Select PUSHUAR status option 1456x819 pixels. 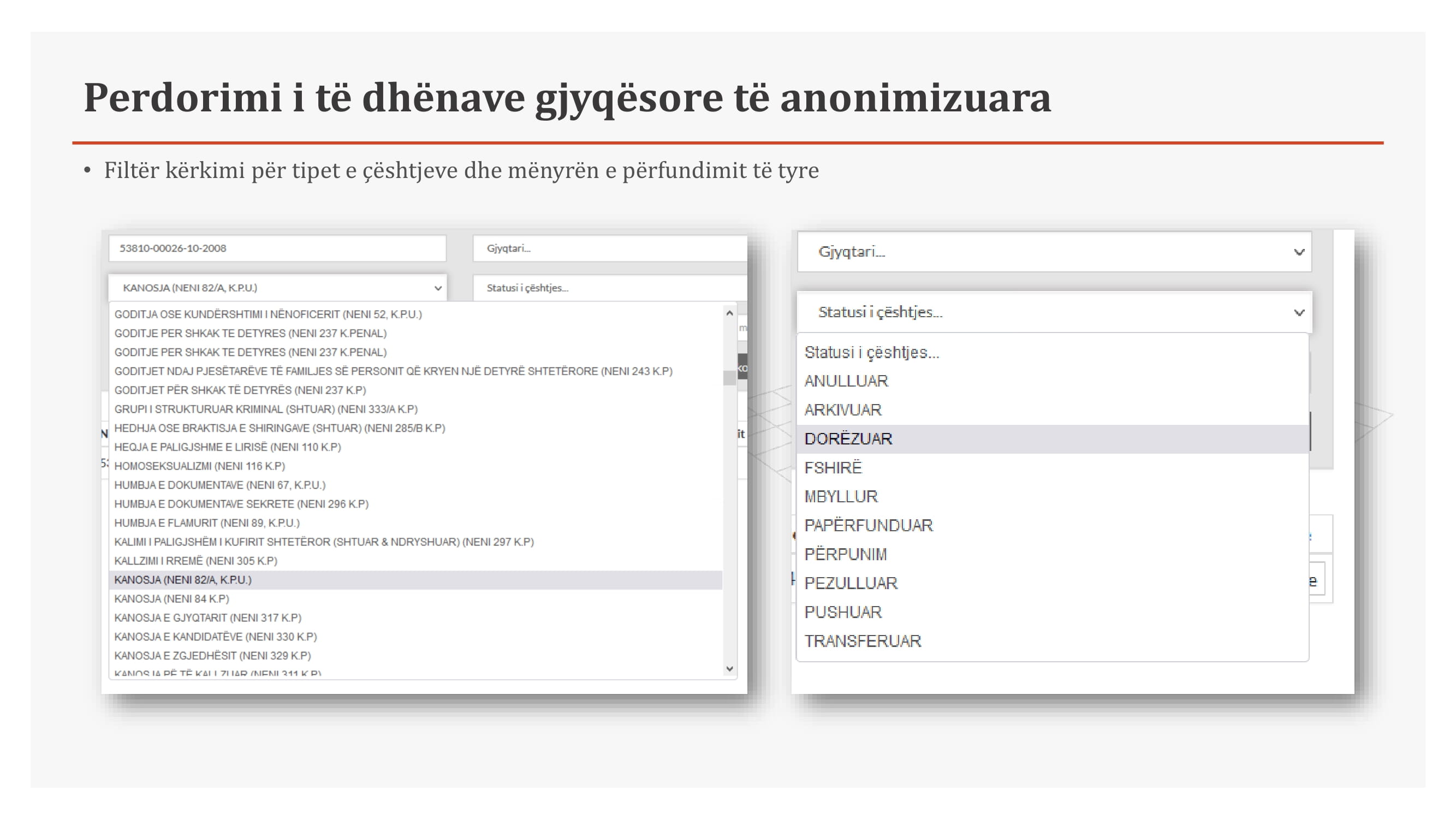pos(843,612)
